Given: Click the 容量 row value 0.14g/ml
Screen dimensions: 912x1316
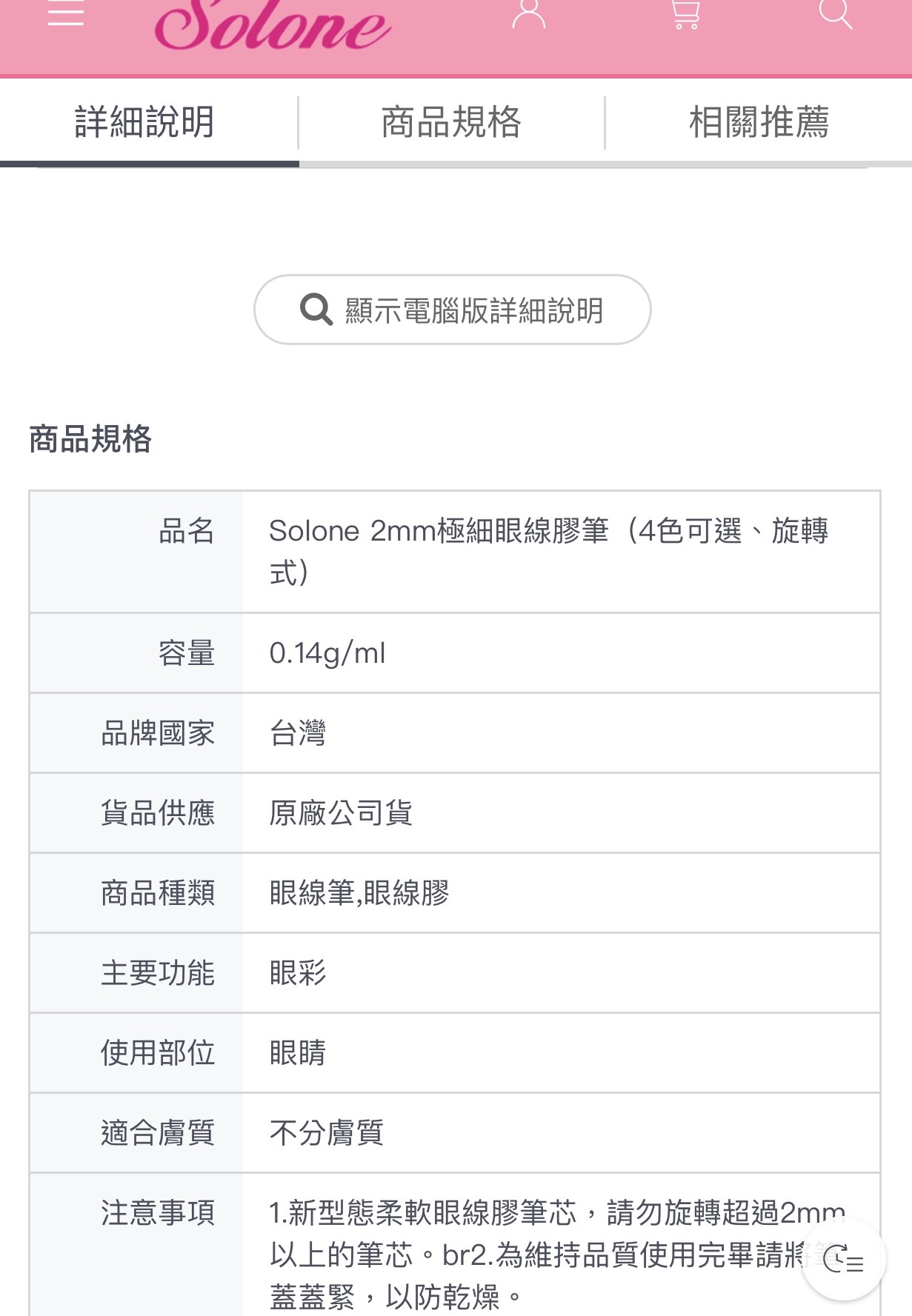Looking at the screenshot, I should coord(327,653).
